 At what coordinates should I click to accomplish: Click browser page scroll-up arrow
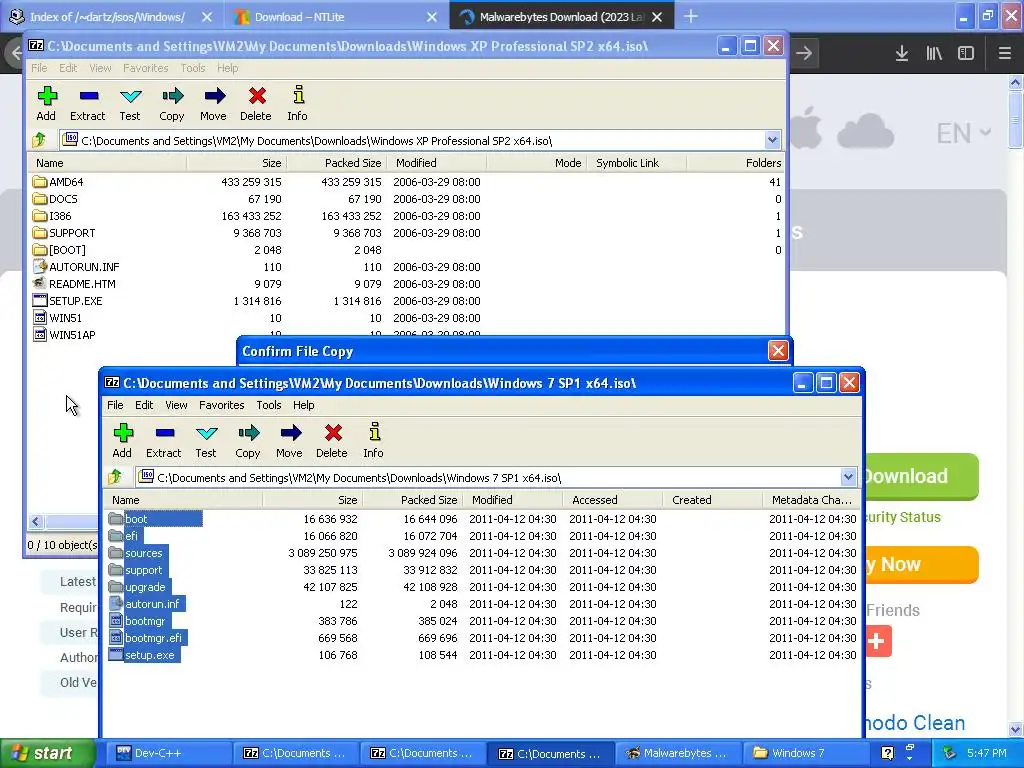[x=1016, y=82]
